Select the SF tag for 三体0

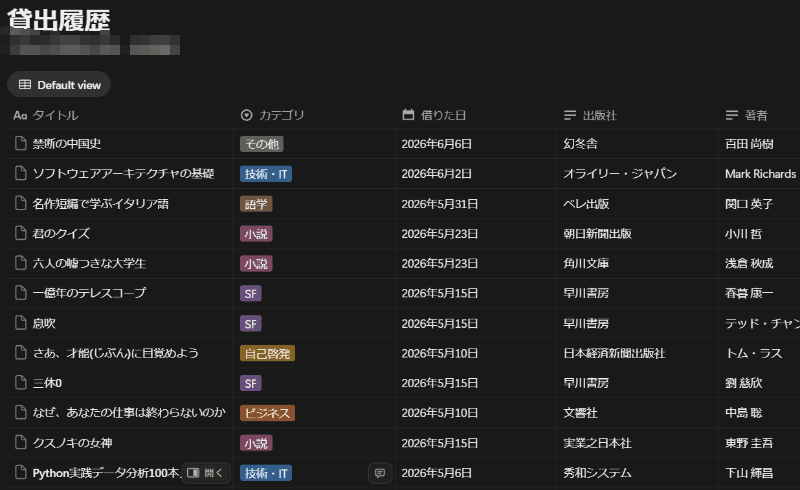(251, 383)
